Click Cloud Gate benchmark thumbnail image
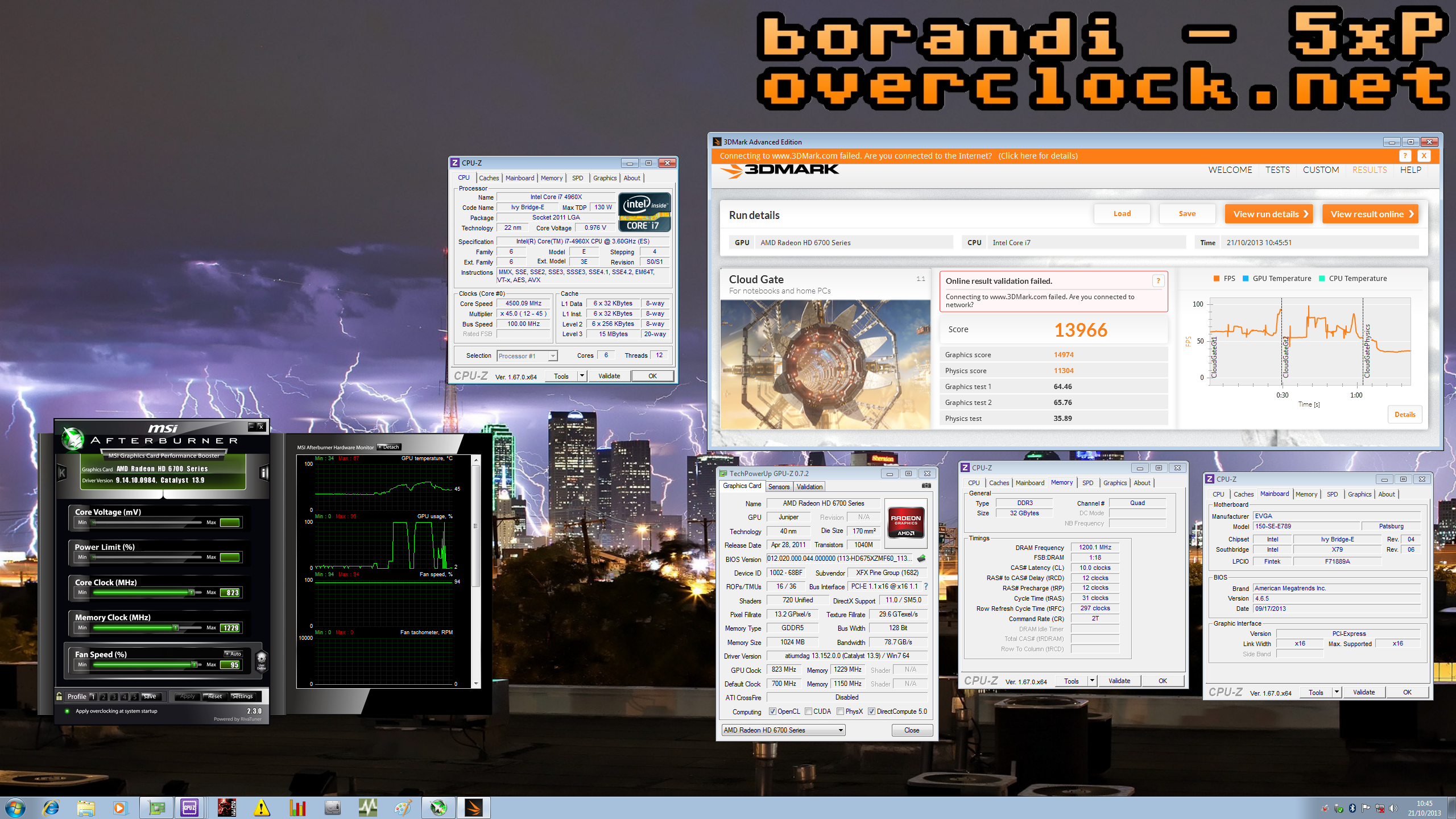Image resolution: width=1456 pixels, height=819 pixels. point(825,365)
